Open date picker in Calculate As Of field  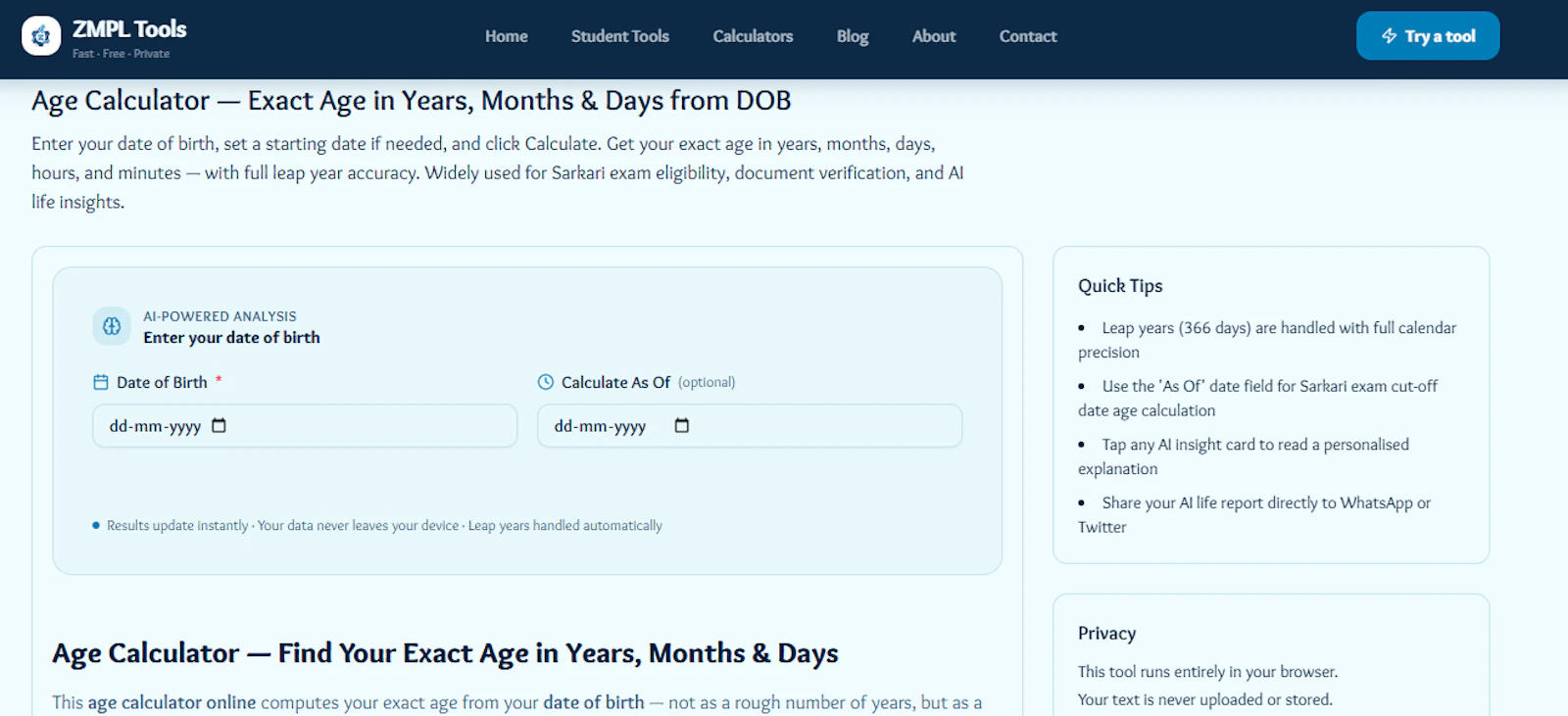point(682,425)
